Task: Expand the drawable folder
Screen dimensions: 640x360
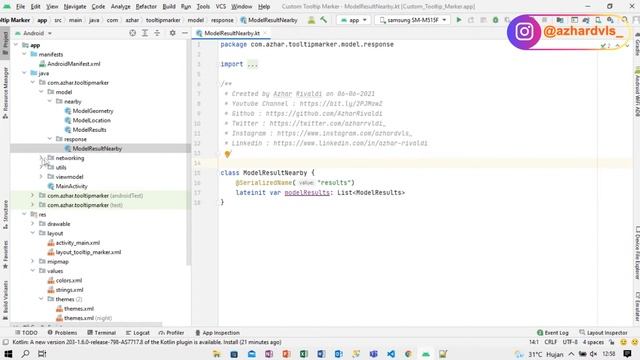Action: click(33, 224)
